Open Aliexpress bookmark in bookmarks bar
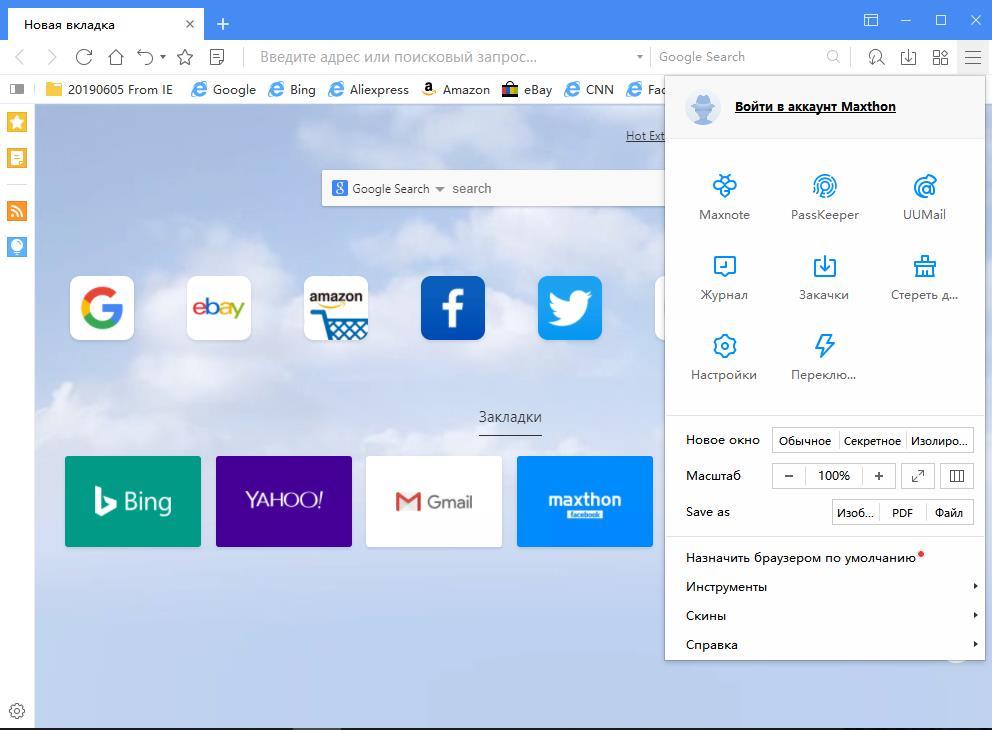992x730 pixels. [x=369, y=89]
